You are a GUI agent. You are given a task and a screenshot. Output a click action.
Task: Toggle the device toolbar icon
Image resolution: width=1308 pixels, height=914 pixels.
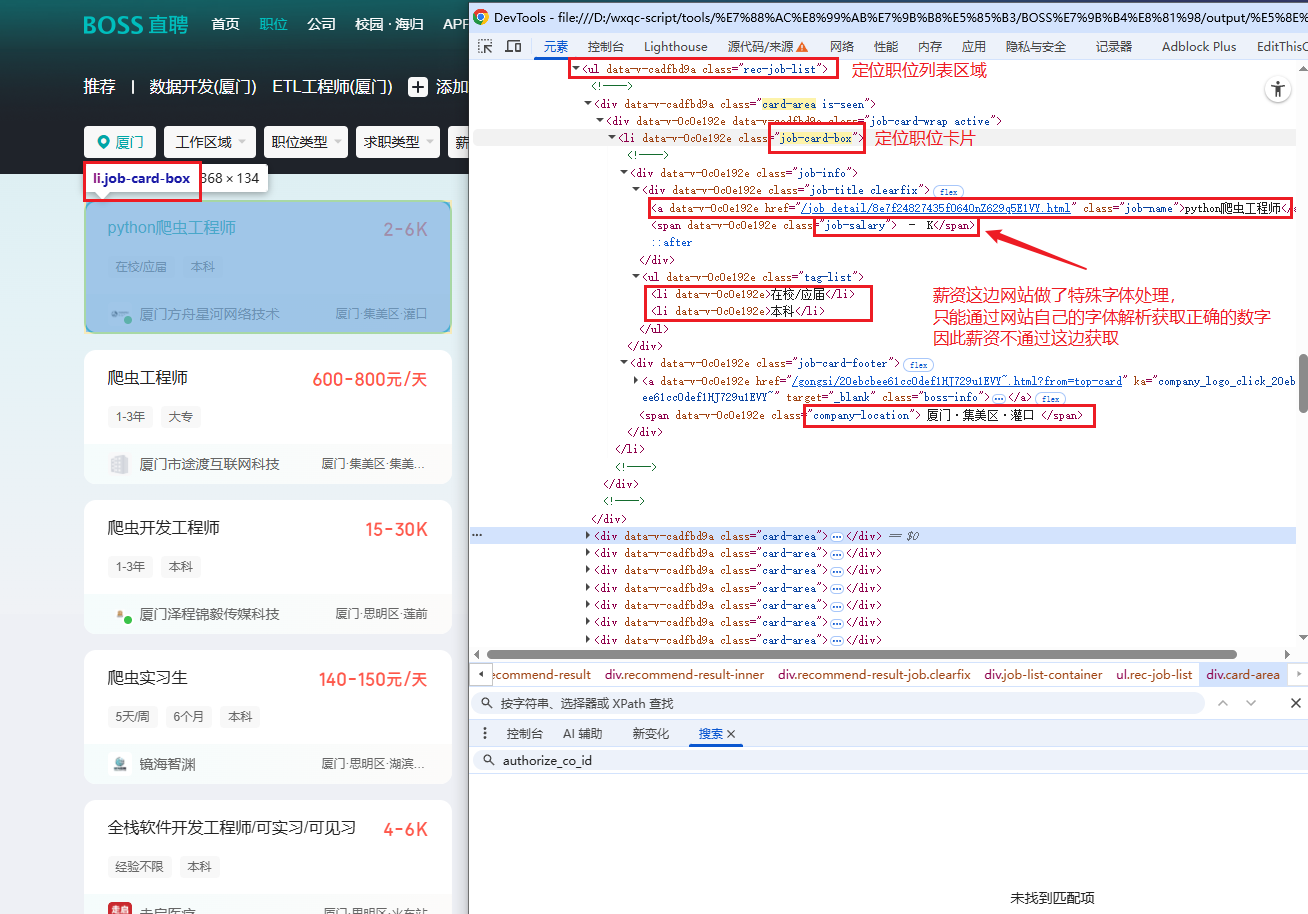pyautogui.click(x=513, y=46)
